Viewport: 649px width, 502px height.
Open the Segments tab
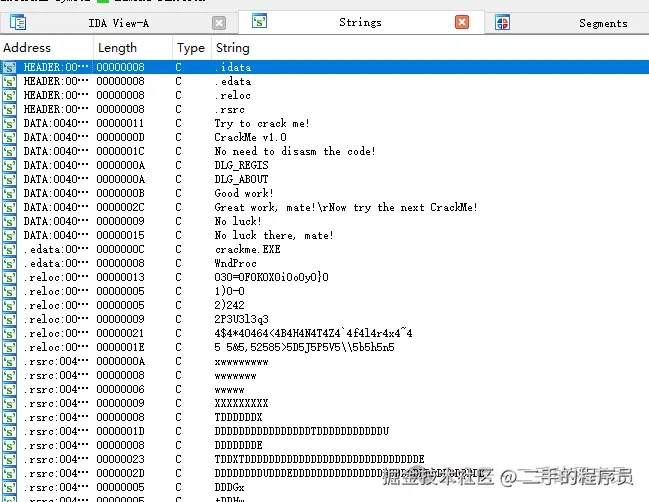pyautogui.click(x=603, y=23)
